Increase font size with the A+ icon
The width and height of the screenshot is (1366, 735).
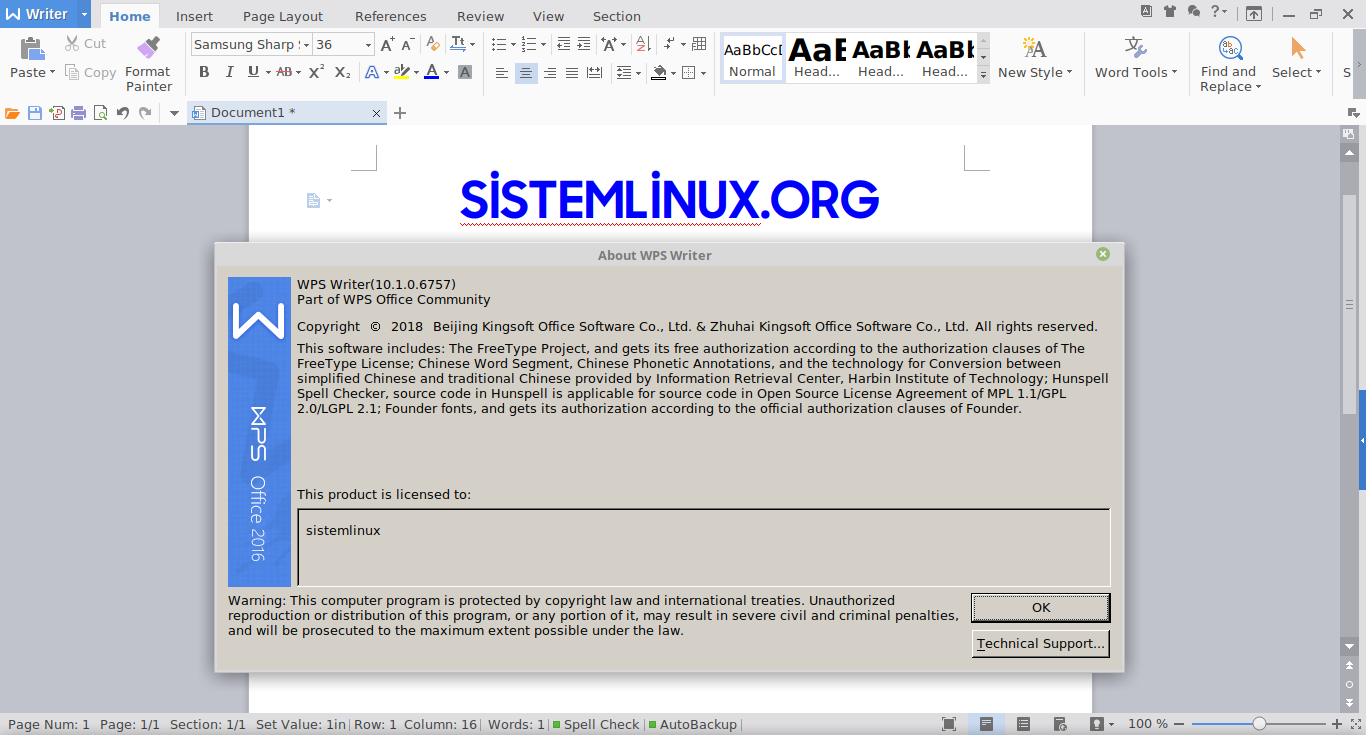pyautogui.click(x=388, y=44)
